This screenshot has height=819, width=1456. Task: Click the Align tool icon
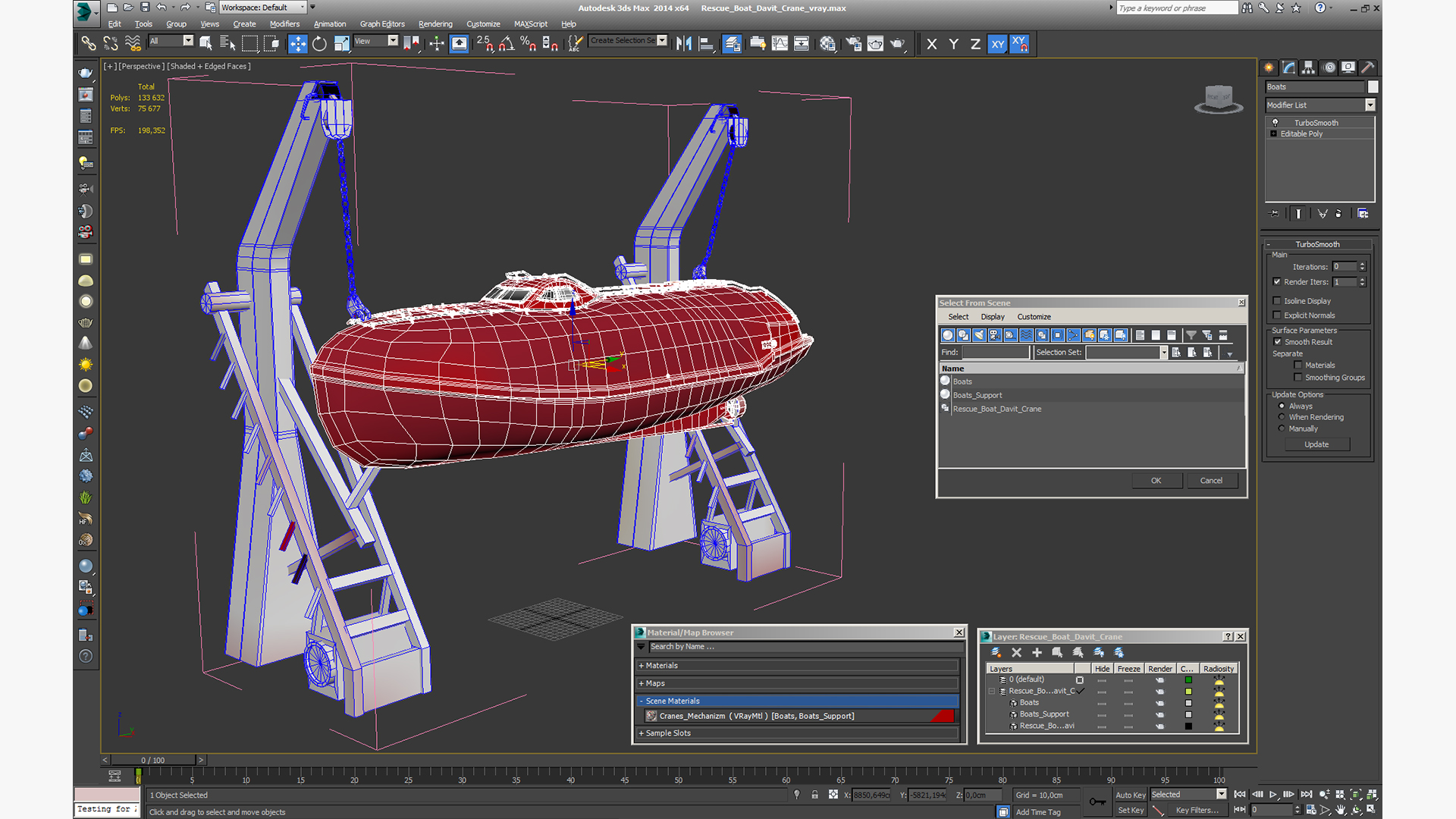pos(706,44)
